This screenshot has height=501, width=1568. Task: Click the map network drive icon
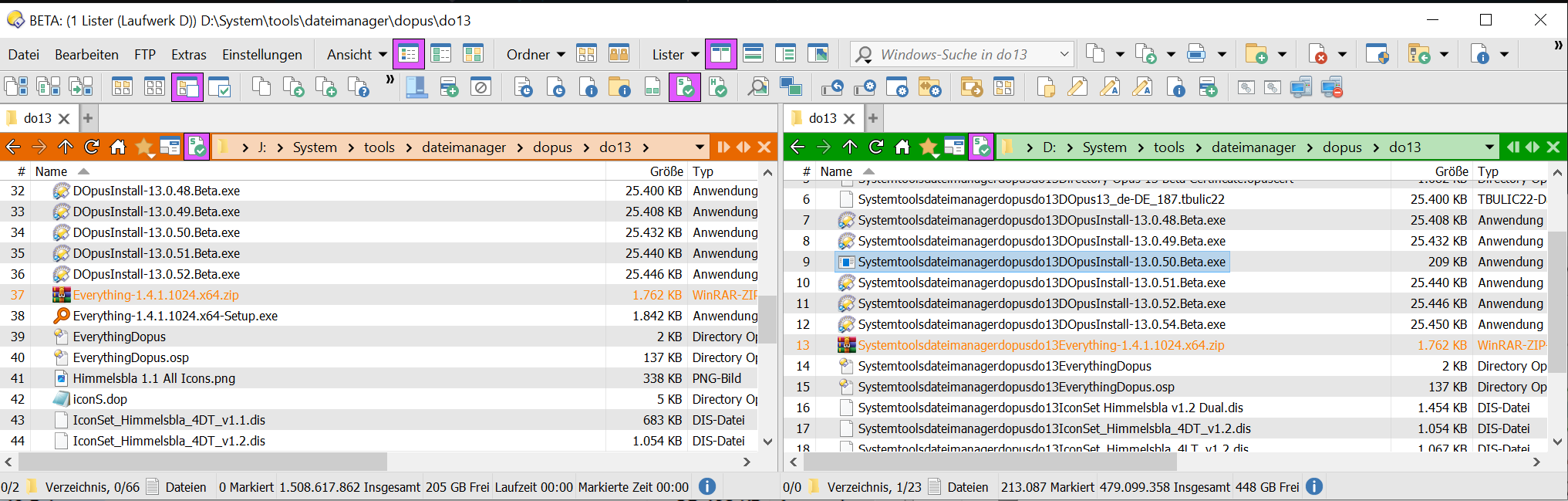tap(1301, 87)
